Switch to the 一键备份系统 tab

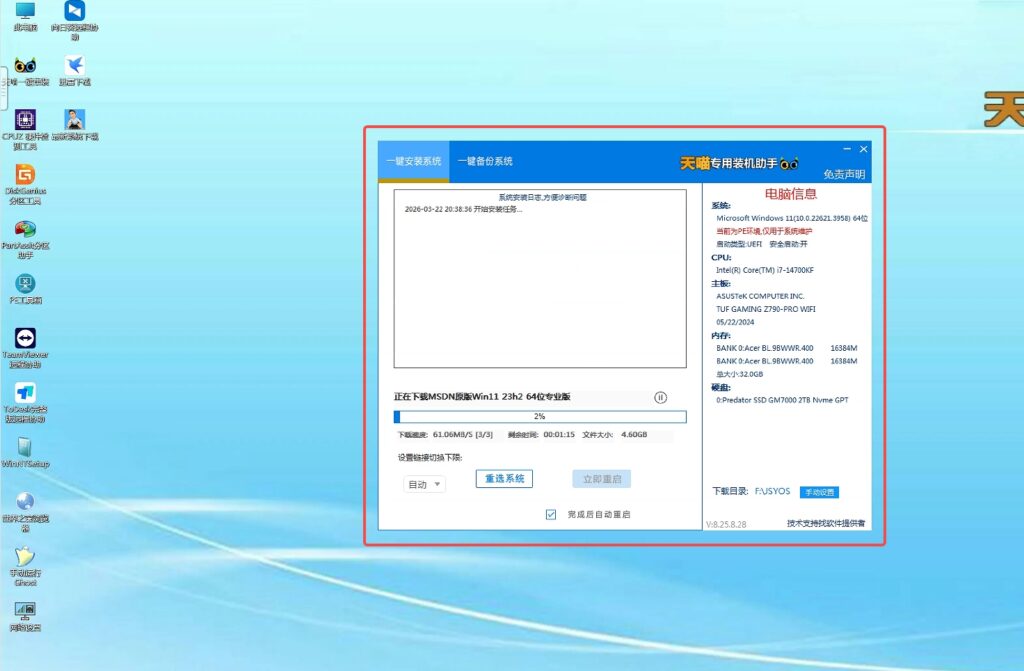click(x=485, y=161)
